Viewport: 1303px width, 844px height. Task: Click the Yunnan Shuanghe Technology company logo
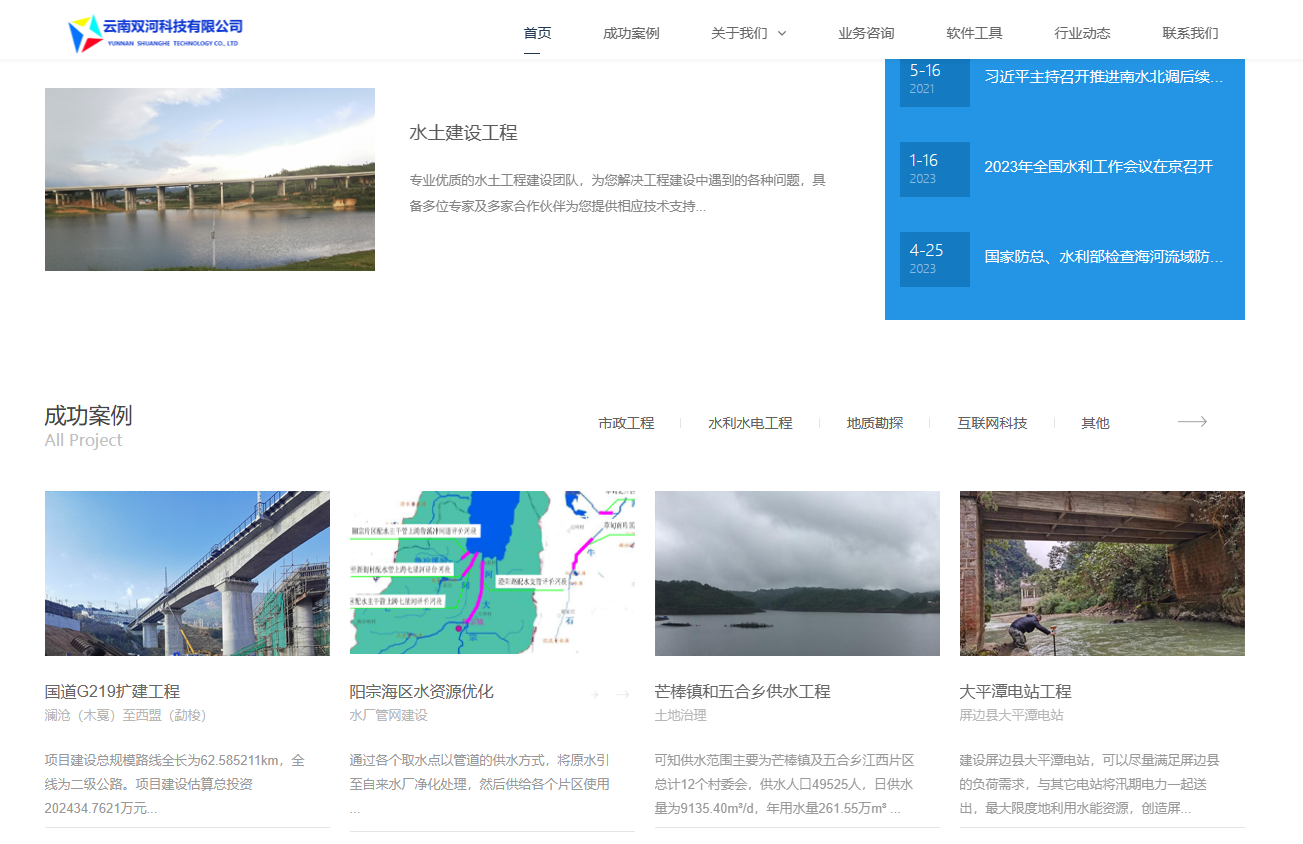pos(155,33)
